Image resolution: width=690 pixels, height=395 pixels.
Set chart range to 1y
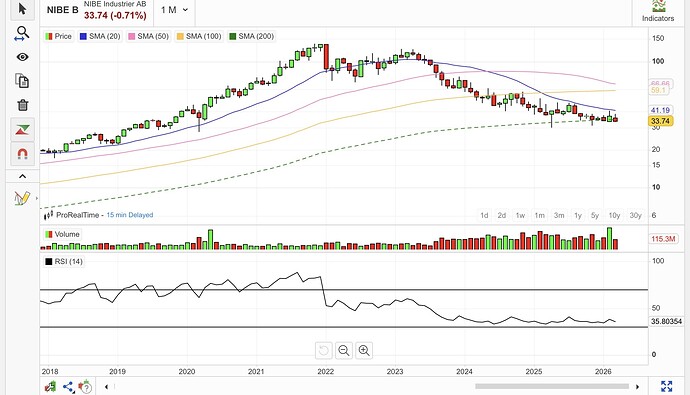578,215
